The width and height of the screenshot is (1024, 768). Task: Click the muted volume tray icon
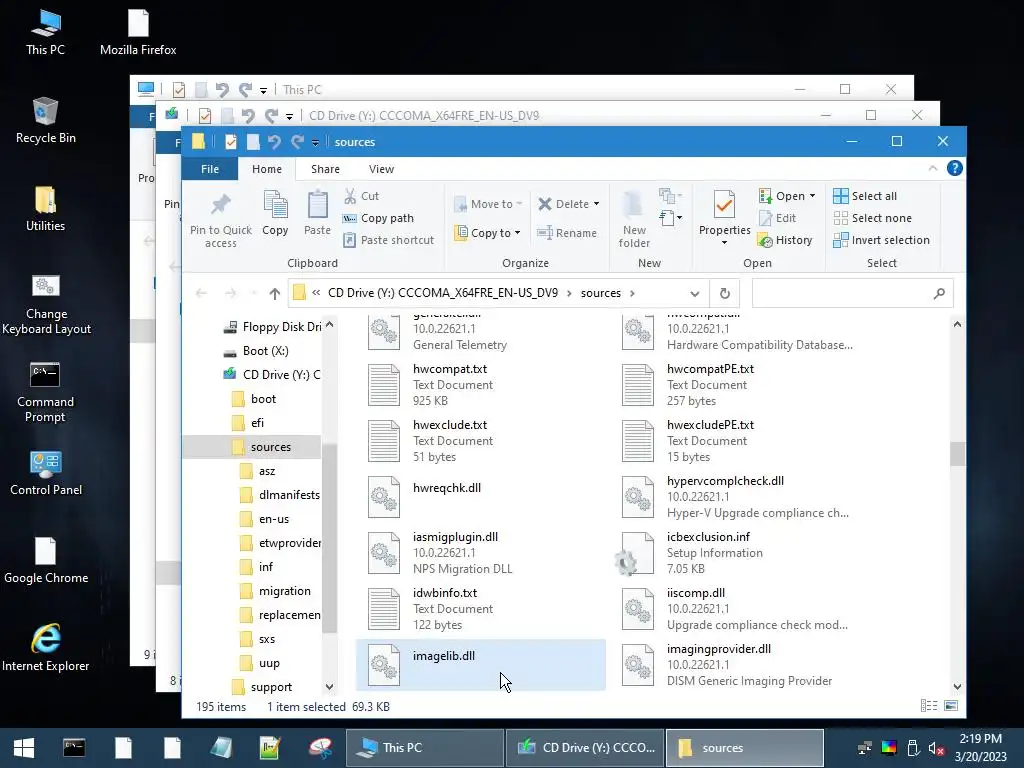936,748
